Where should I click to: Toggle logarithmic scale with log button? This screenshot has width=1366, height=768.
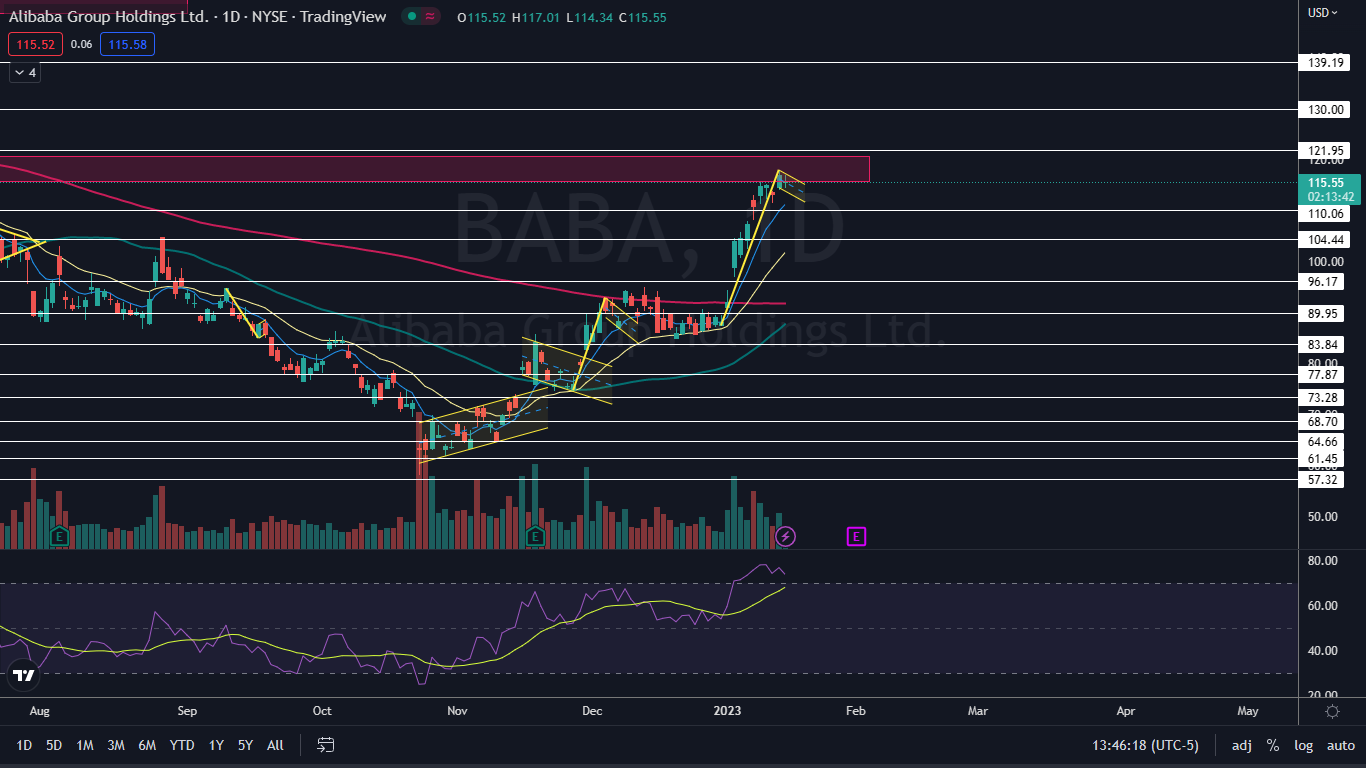(1303, 745)
